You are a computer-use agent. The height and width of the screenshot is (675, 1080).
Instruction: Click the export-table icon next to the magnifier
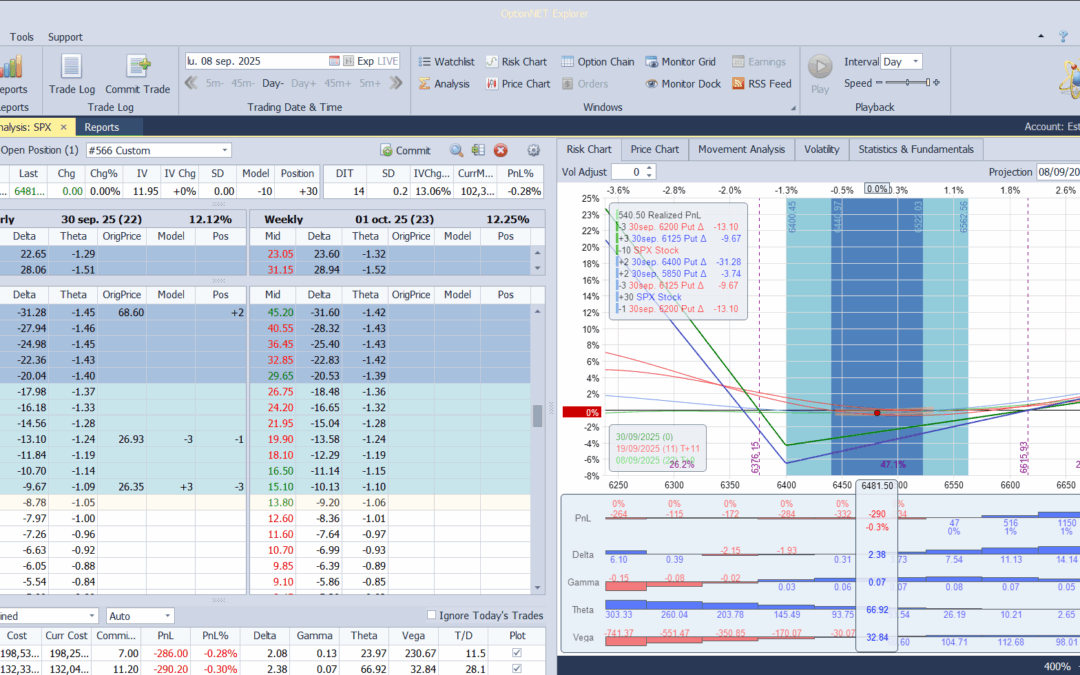(x=478, y=150)
